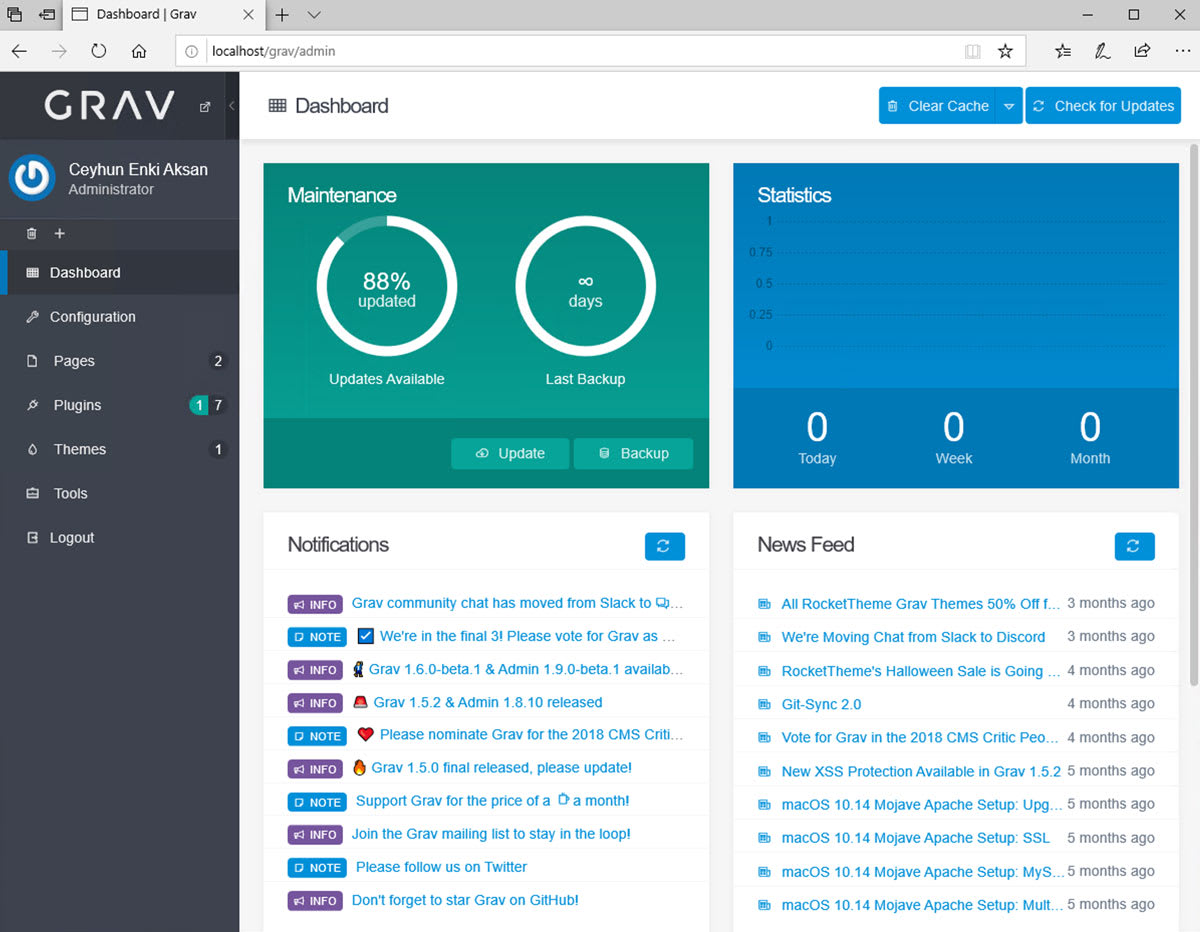The width and height of the screenshot is (1200, 932).
Task: Open 'Don't forget to star Grav' notification
Action: click(x=465, y=900)
